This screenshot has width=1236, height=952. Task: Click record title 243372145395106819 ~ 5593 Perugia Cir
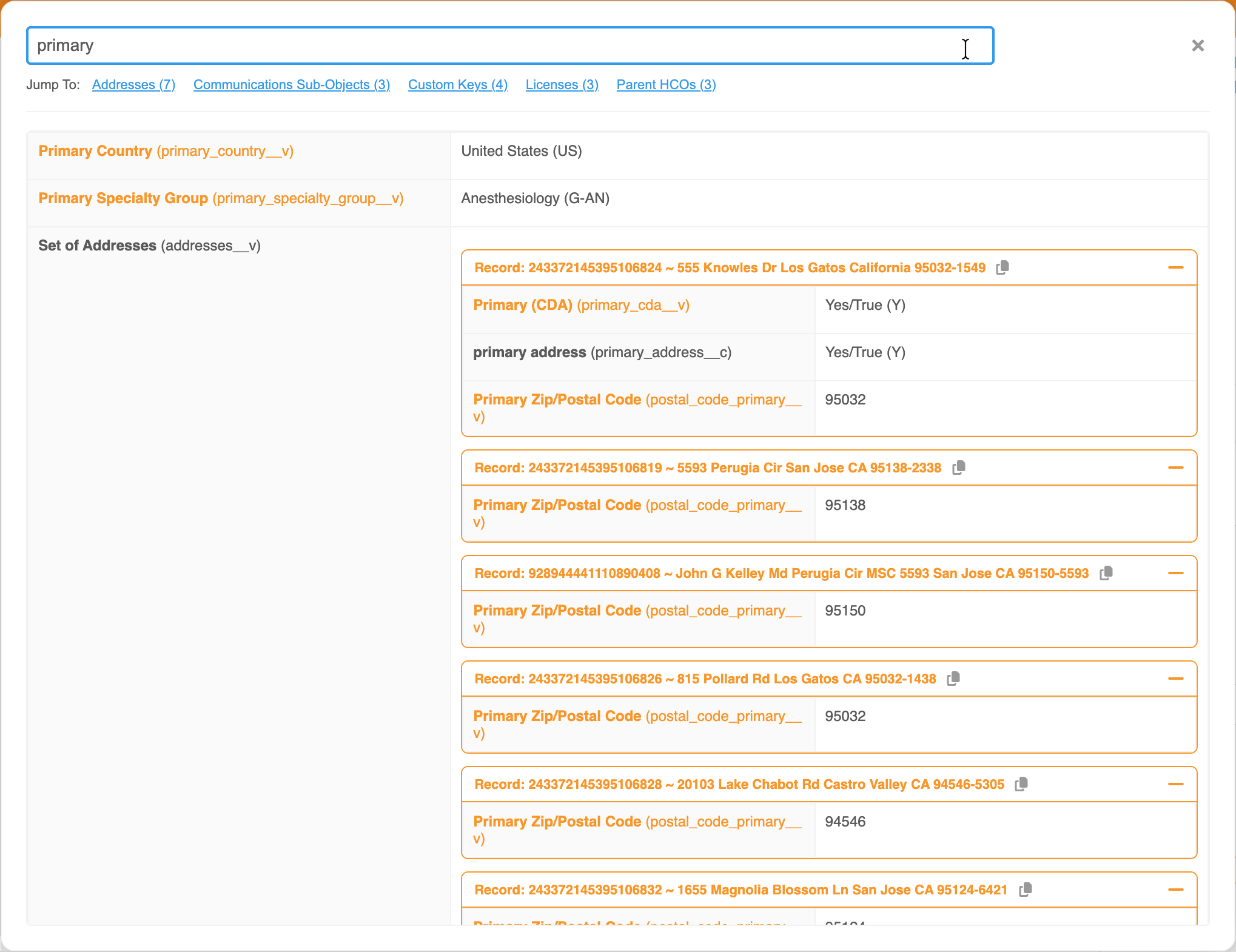coord(708,468)
